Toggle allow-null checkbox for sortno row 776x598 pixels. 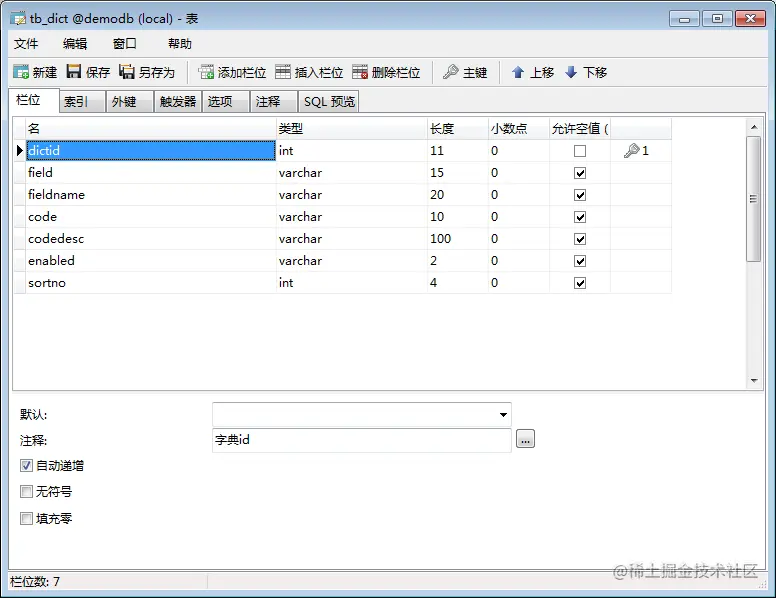click(x=580, y=283)
